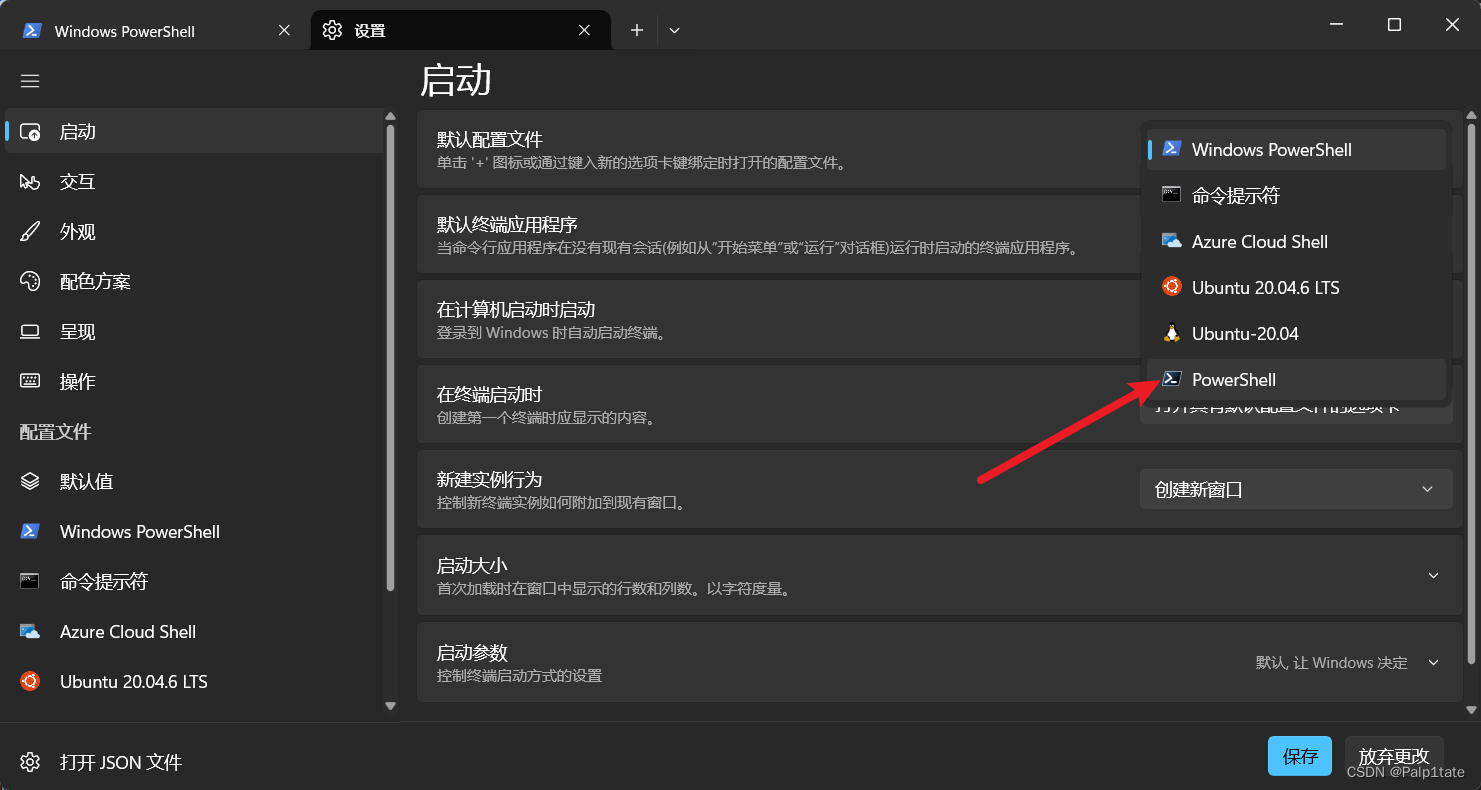Viewport: 1481px width, 790px height.
Task: Open 新建实例行为 dropdown showing 创建新窗口
Action: [x=1296, y=489]
